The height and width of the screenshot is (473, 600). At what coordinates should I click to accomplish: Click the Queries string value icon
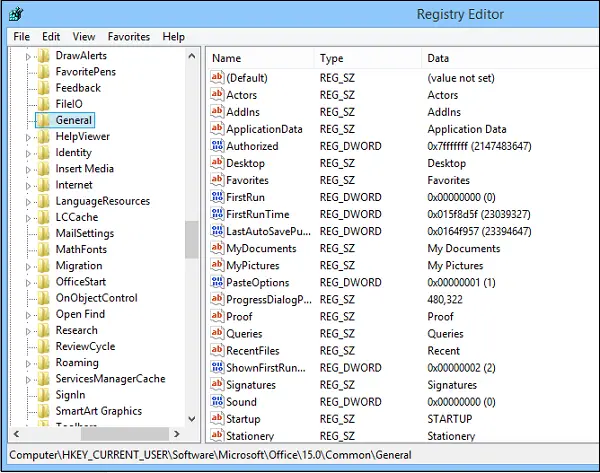pos(217,333)
